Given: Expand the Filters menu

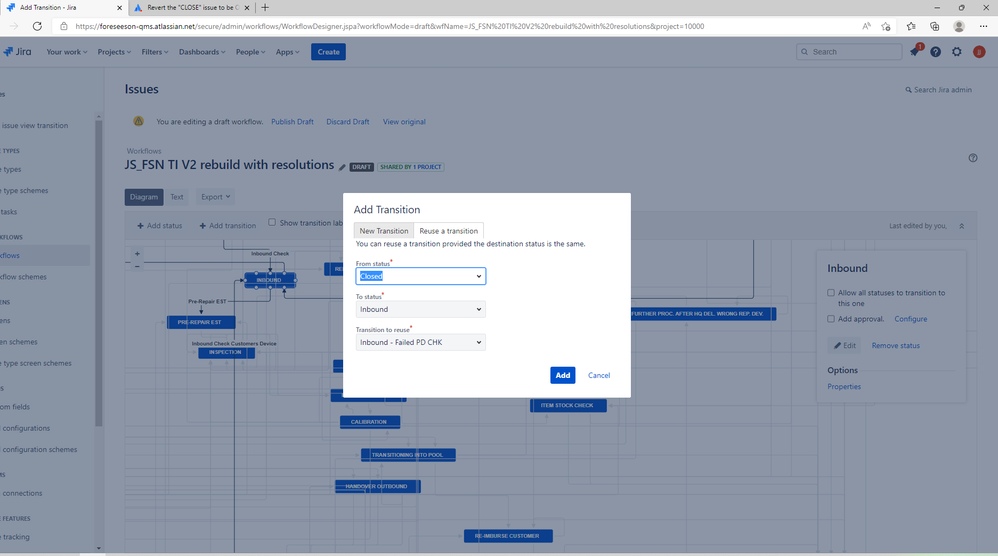Looking at the screenshot, I should (x=155, y=52).
